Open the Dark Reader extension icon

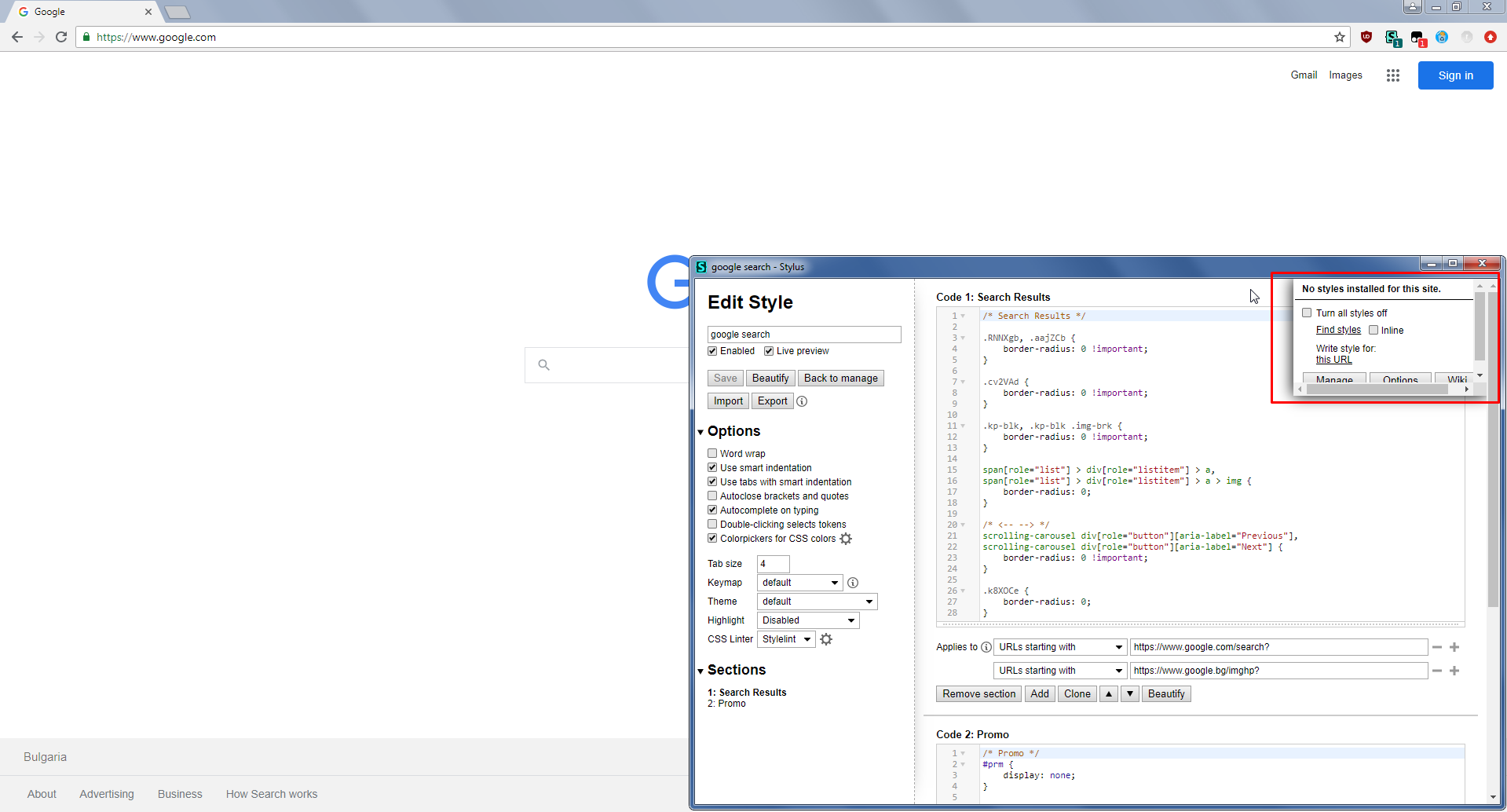[x=1417, y=37]
